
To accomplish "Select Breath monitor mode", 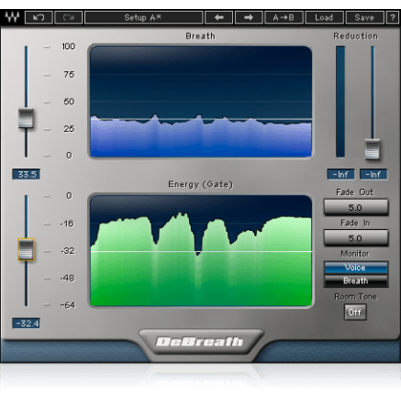I will point(356,281).
